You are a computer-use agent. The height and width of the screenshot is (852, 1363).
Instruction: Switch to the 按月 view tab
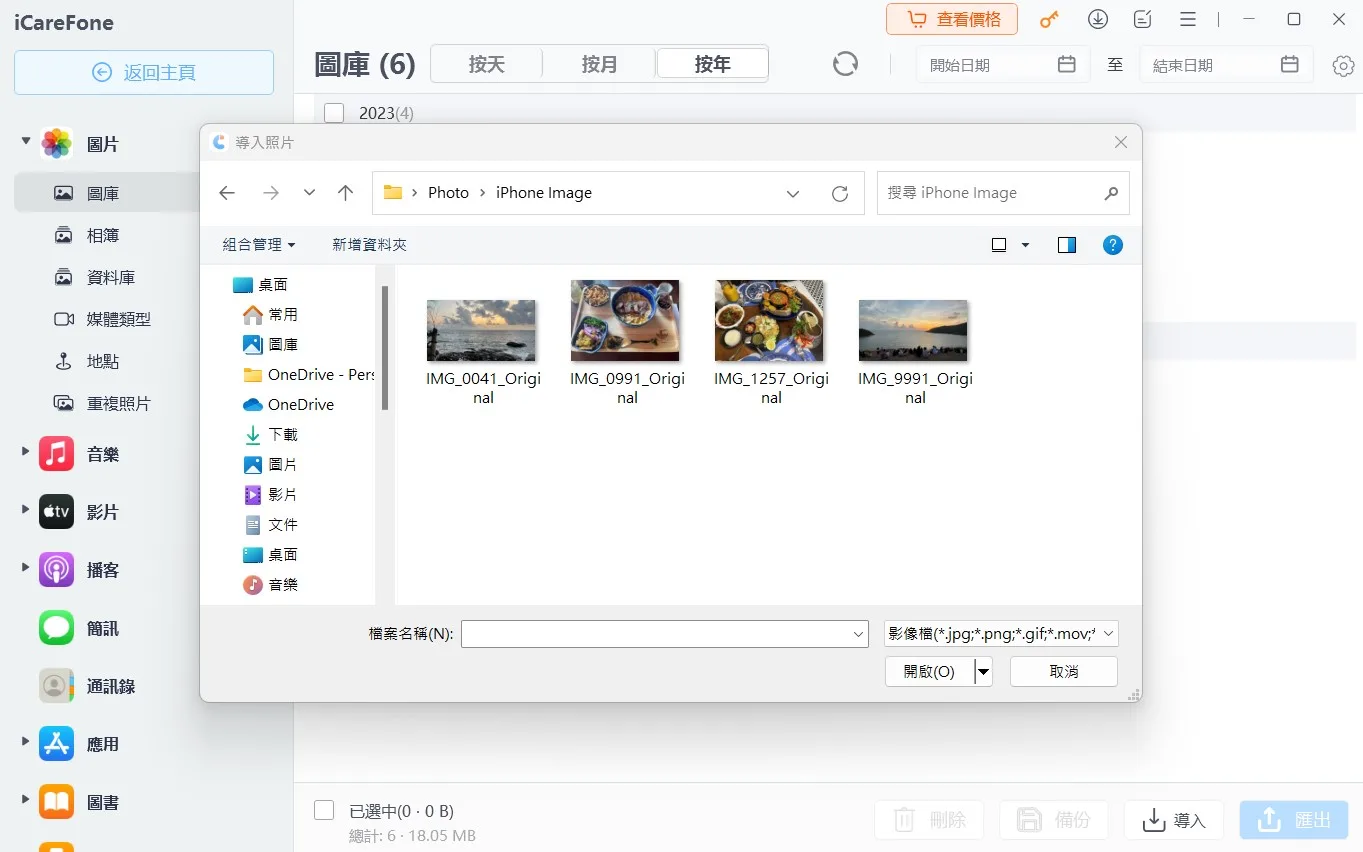[599, 64]
